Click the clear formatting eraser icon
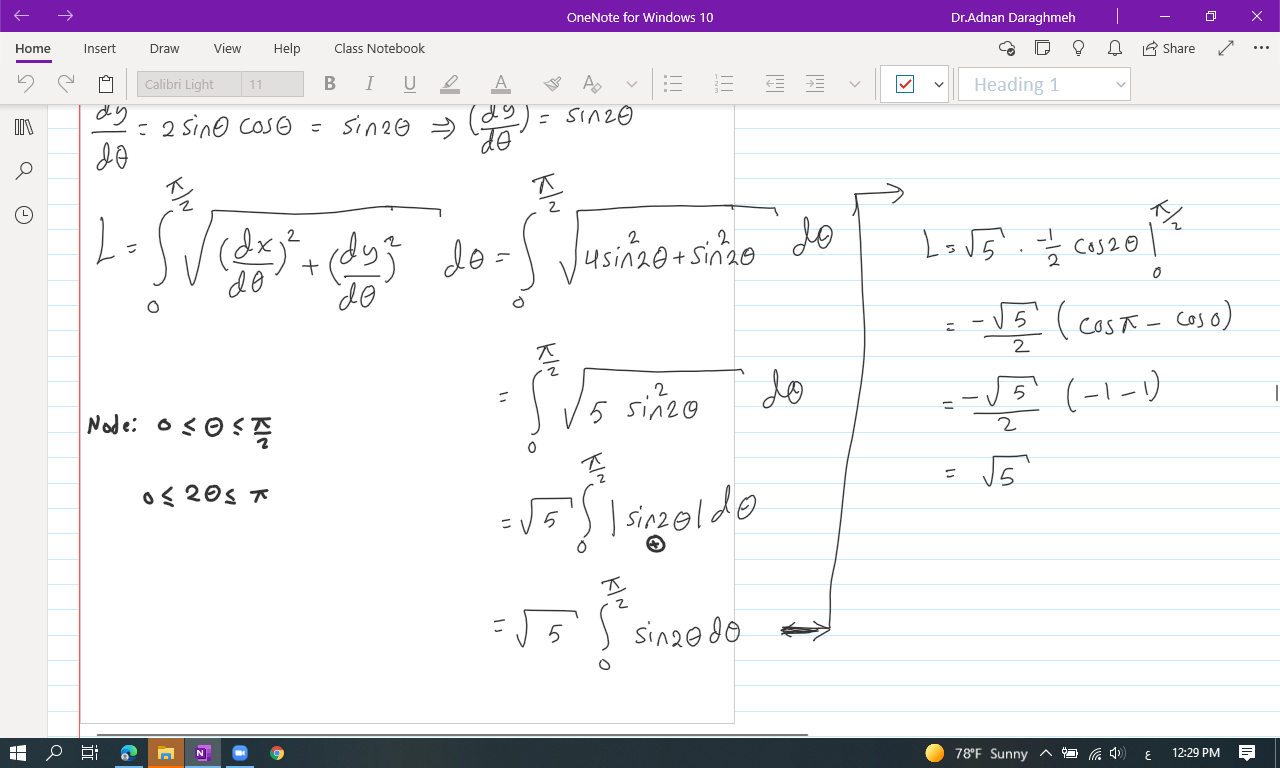 (552, 84)
